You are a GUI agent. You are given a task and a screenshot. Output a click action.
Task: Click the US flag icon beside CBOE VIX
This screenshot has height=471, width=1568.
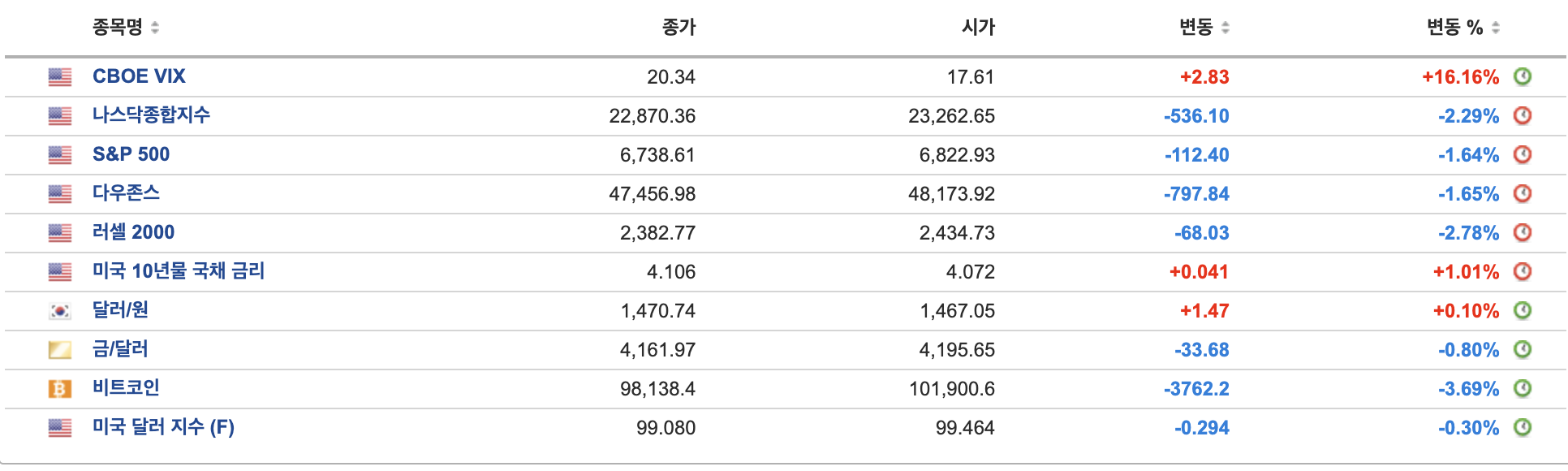[59, 77]
